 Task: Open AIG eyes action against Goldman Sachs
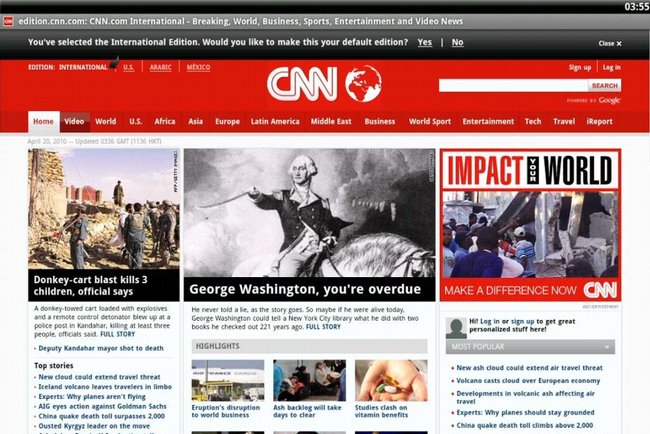click(102, 406)
